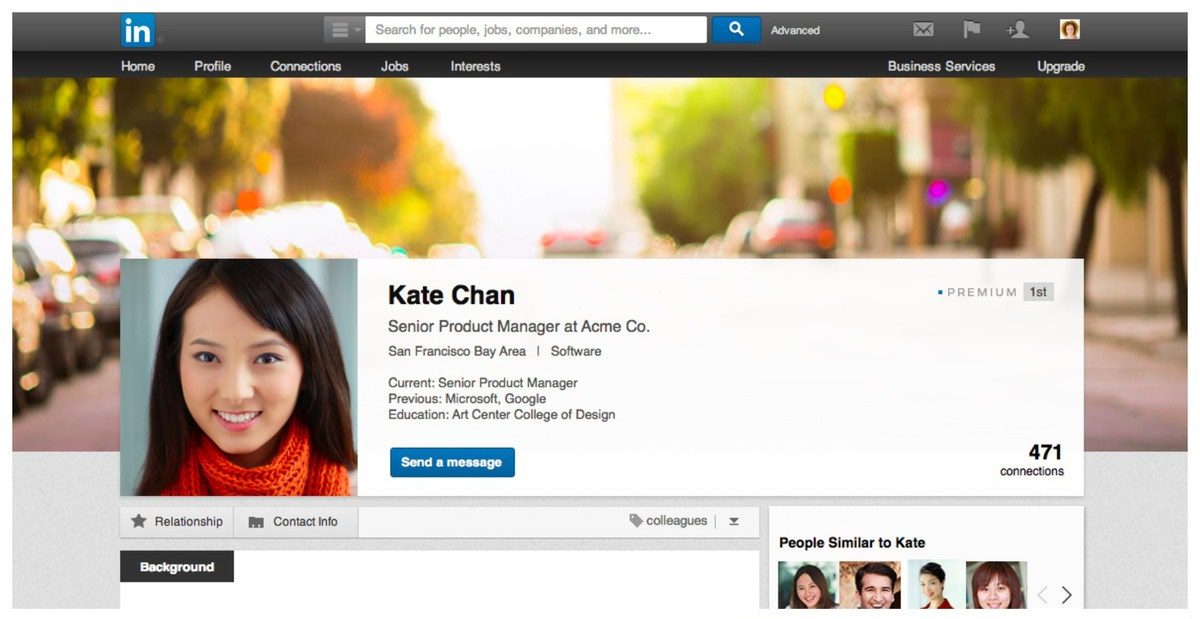Show next similar people with right arrow
This screenshot has height=619, width=1200.
pos(1066,595)
